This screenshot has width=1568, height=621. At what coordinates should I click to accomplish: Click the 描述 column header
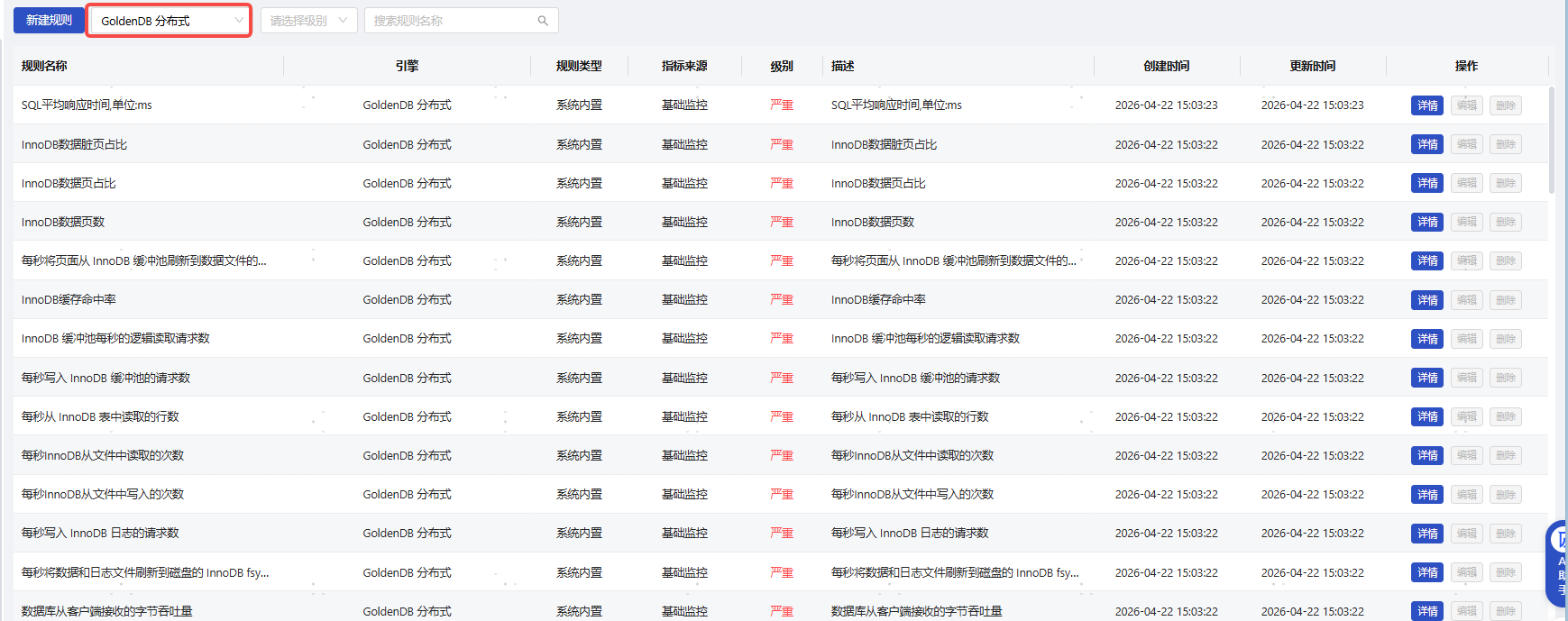842,66
